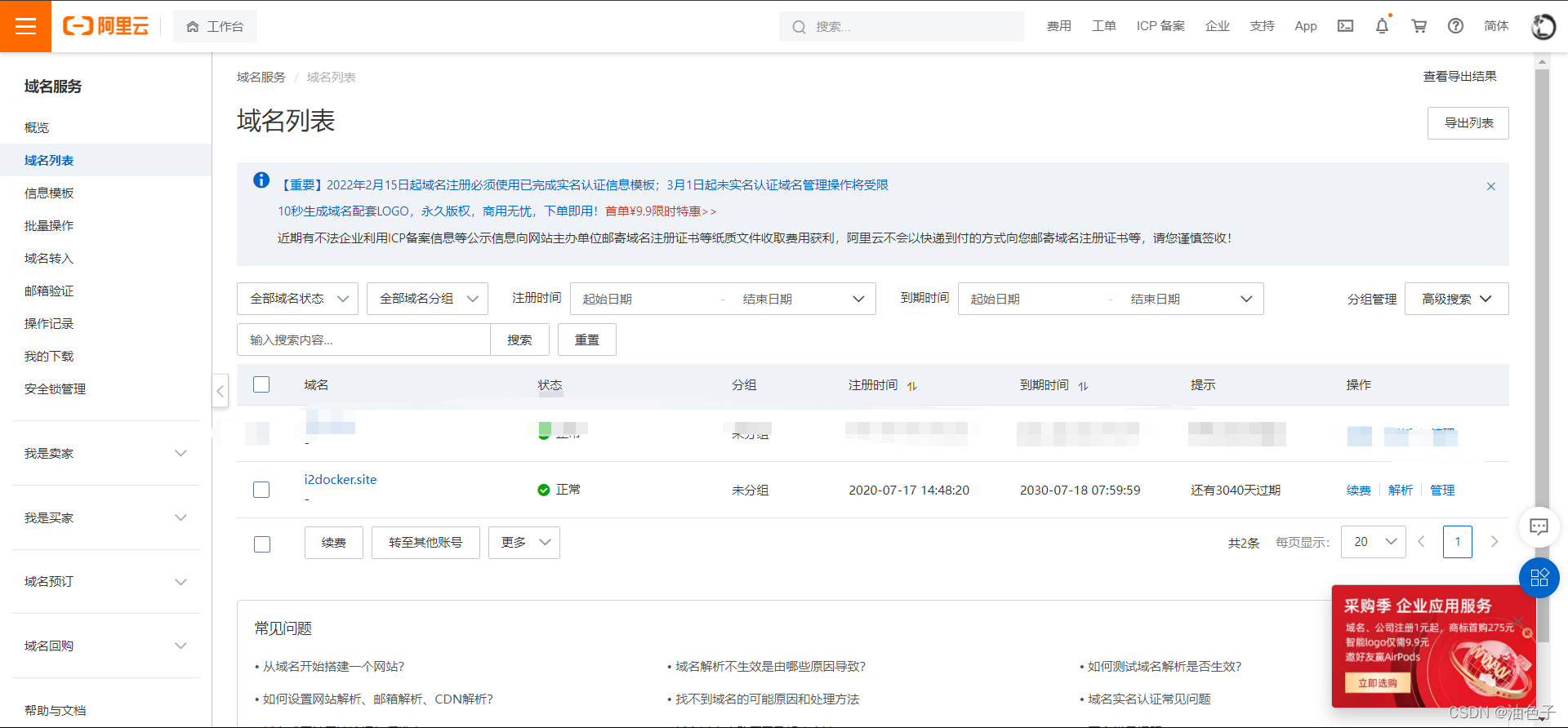This screenshot has width=1568, height=728.
Task: Click bottom 续费 batch button
Action: 334,543
